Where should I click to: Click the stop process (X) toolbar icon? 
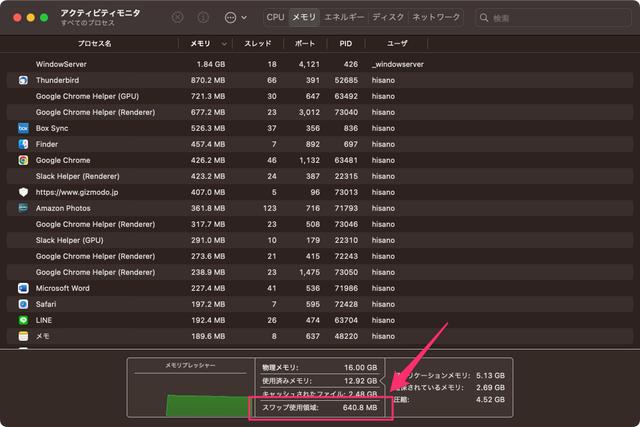tap(178, 18)
